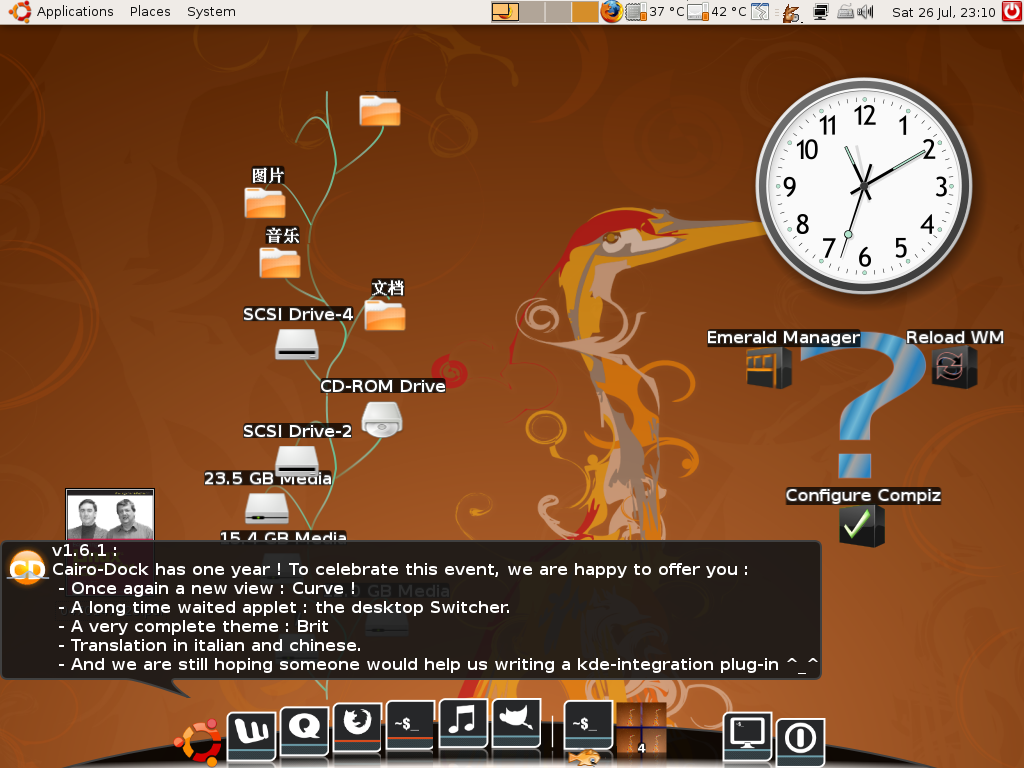This screenshot has width=1024, height=768.
Task: Open the 'Q' chat application in dock
Action: coord(304,731)
